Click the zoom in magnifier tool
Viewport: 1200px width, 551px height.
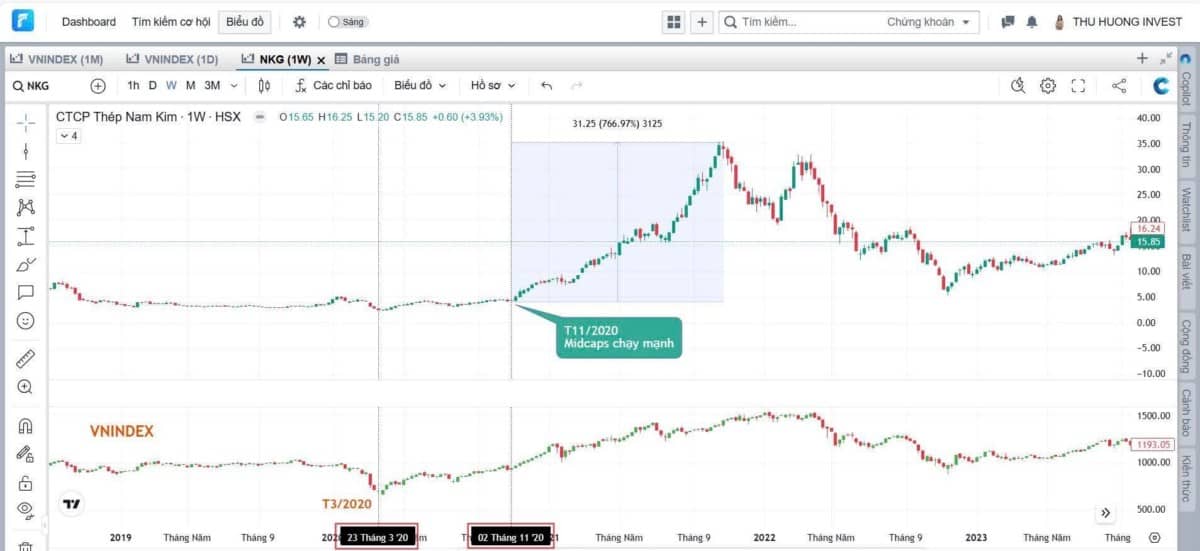25,387
